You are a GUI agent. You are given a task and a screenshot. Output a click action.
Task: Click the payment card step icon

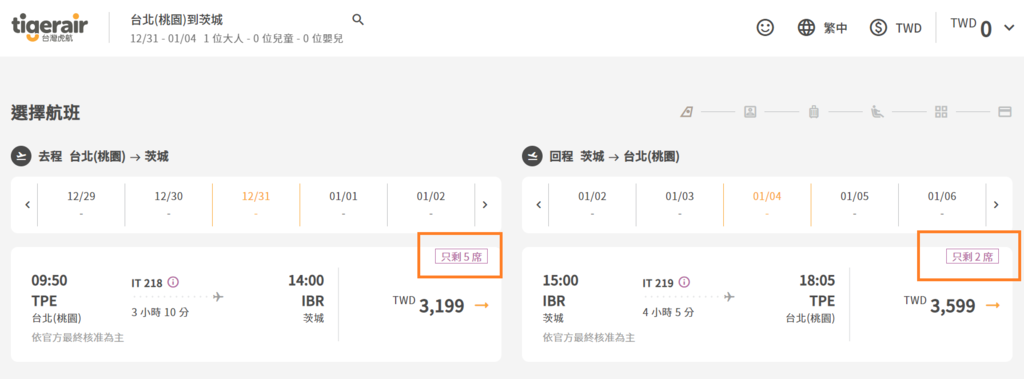point(1005,112)
